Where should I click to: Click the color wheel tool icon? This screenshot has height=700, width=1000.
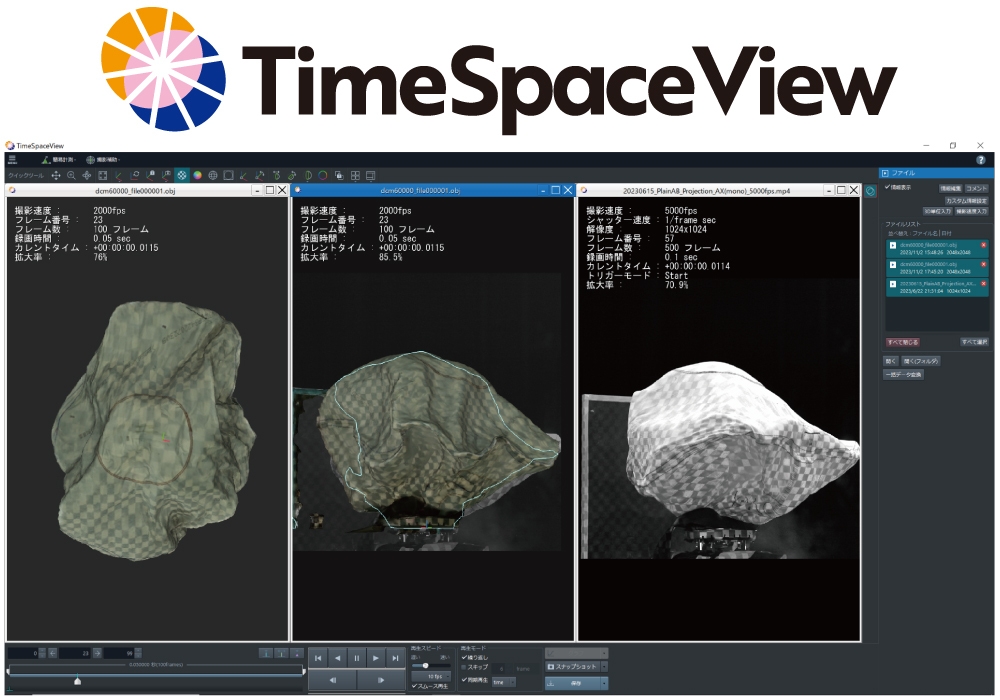click(x=197, y=174)
